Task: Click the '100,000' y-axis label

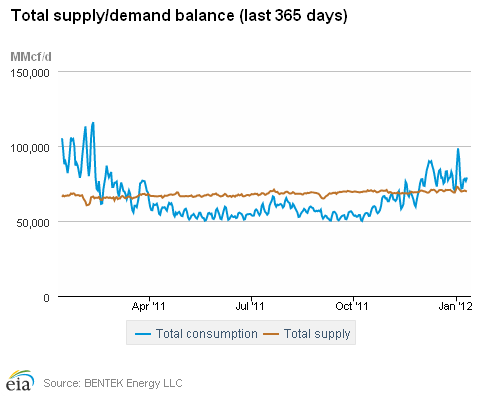Action: pos(30,148)
